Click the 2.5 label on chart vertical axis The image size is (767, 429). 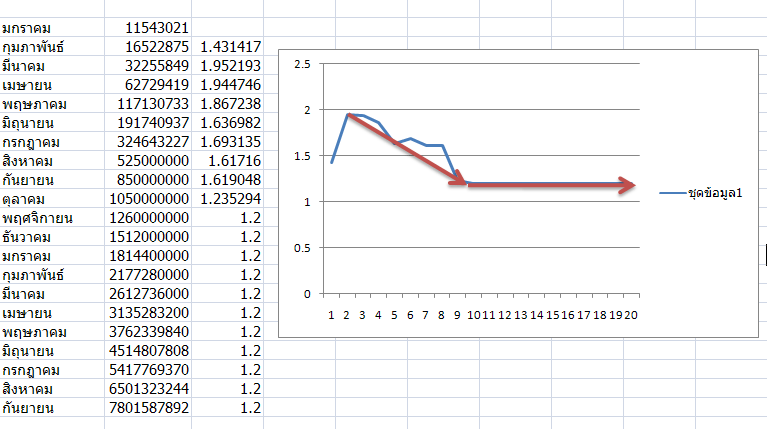pyautogui.click(x=302, y=64)
